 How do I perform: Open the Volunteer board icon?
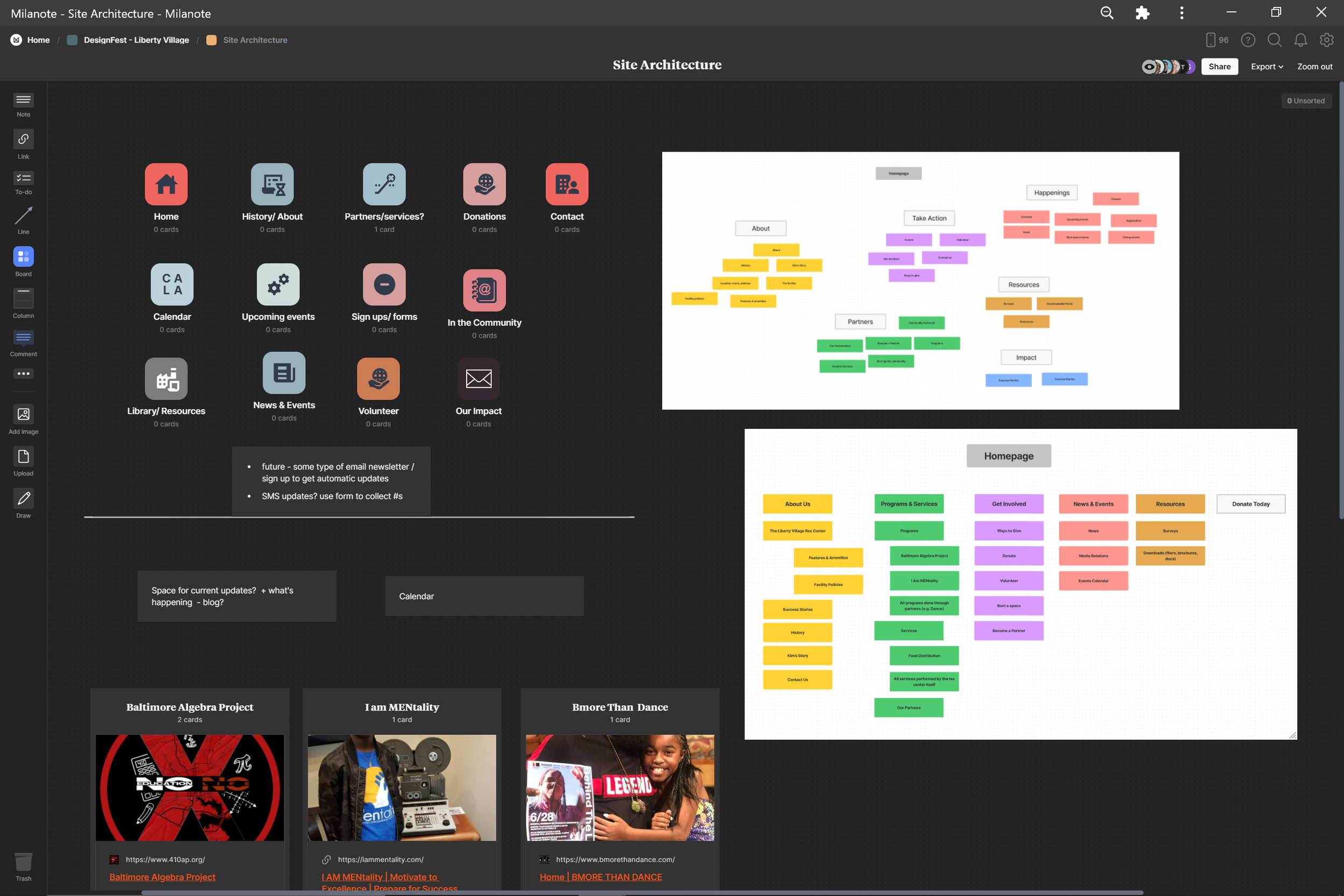(378, 379)
